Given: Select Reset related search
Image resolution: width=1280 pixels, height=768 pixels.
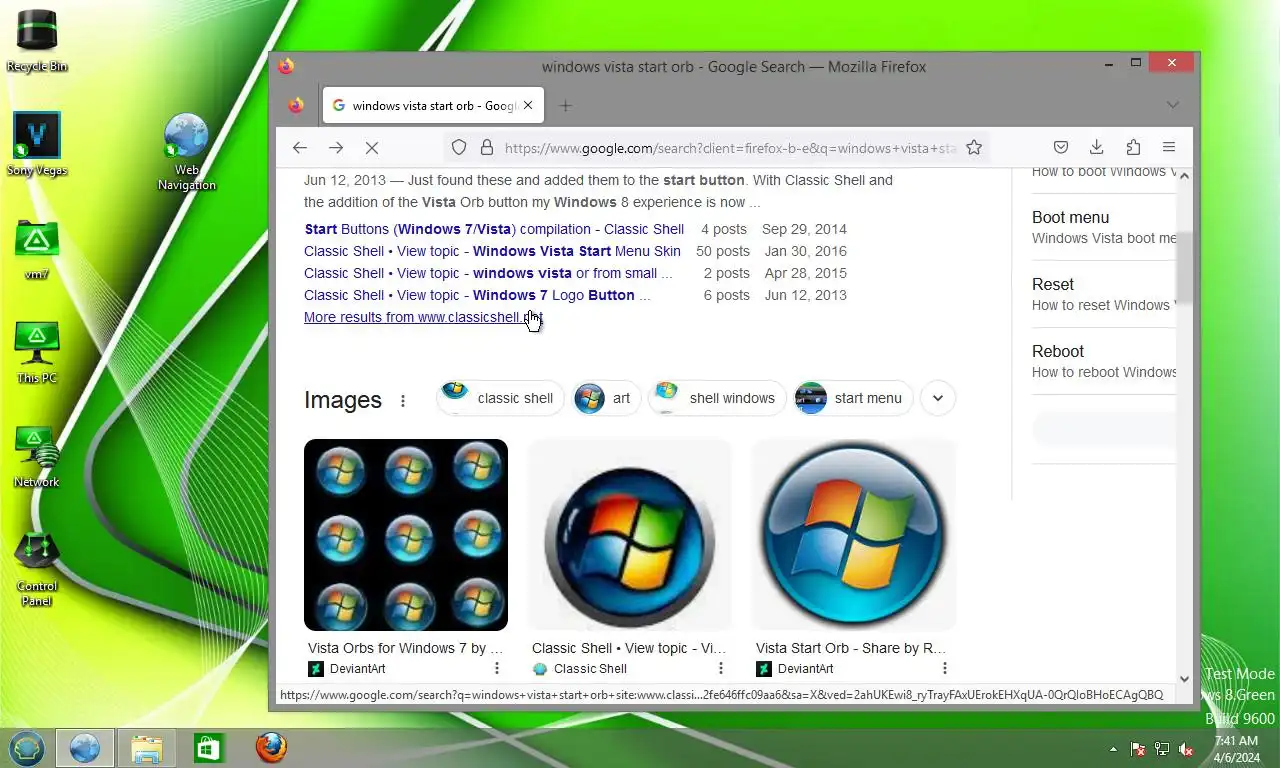Looking at the screenshot, I should (x=1103, y=294).
